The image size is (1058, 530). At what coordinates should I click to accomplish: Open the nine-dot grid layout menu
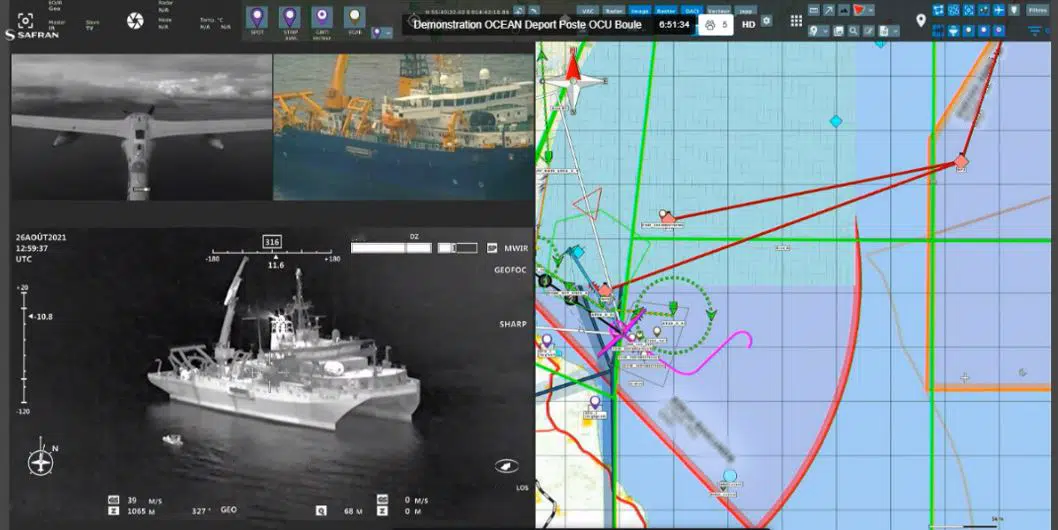click(796, 21)
